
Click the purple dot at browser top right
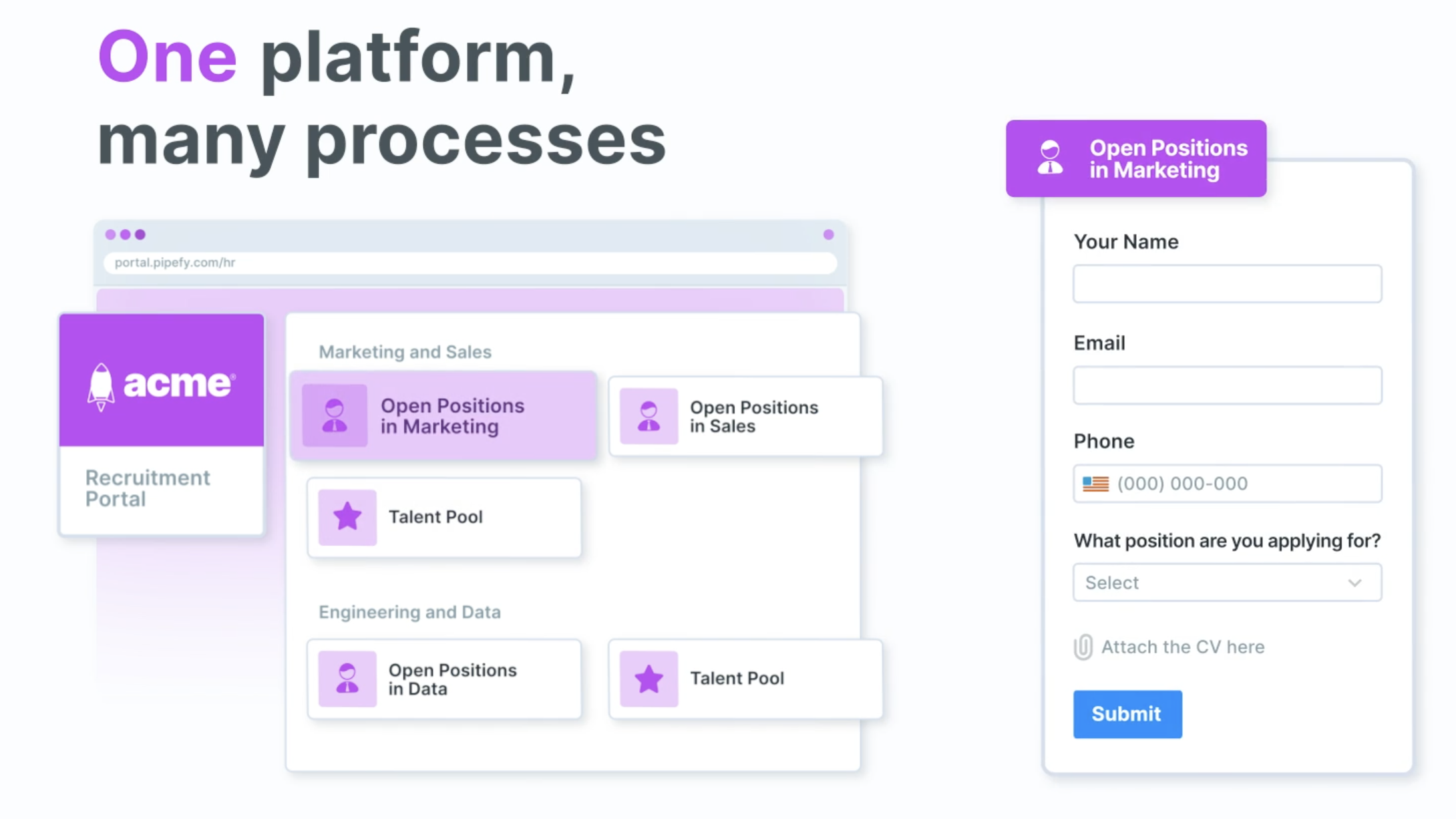(828, 234)
